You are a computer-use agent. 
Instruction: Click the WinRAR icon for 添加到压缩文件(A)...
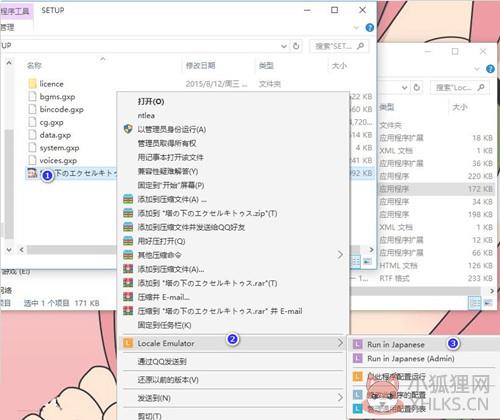point(128,269)
